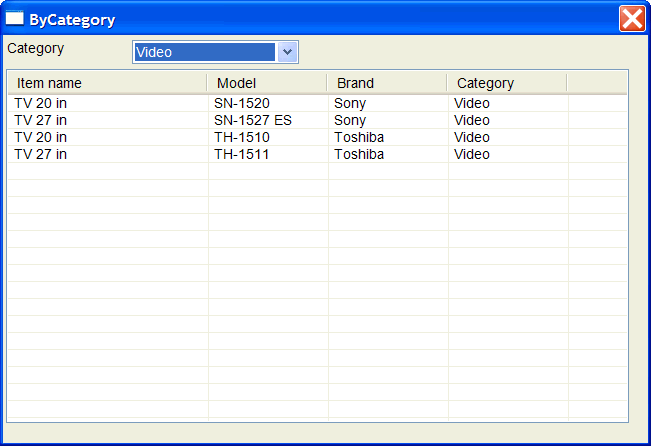This screenshot has height=446, width=651.
Task: Click the ByCategory title bar text
Action: click(72, 20)
